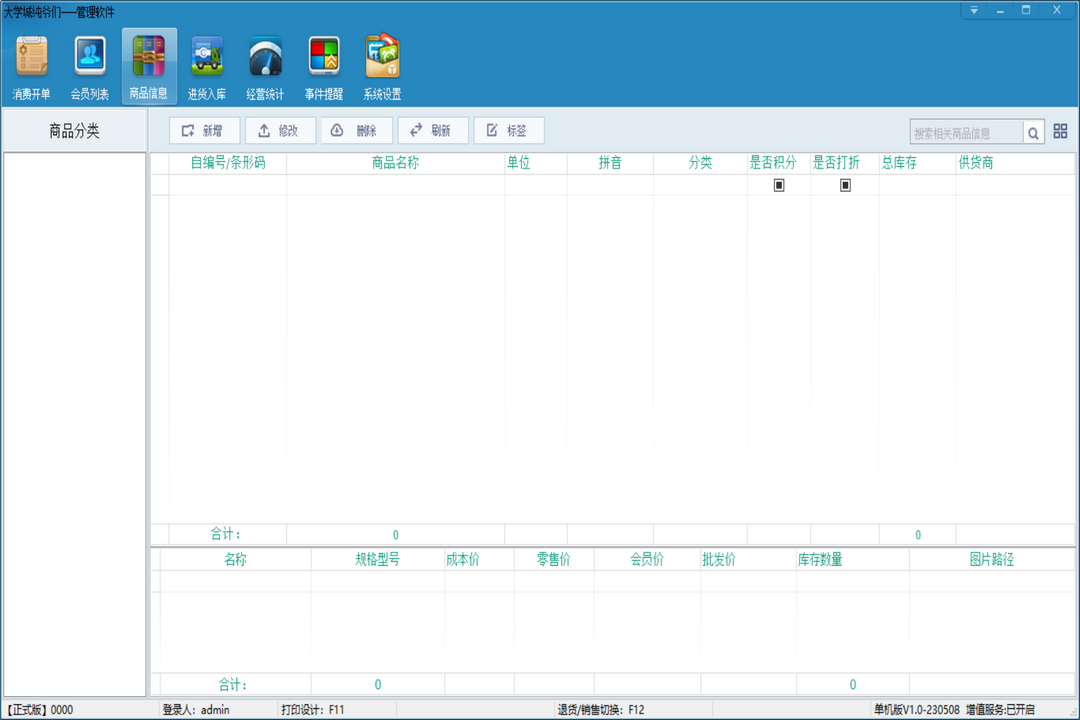Open the 会员列表 member list

tap(90, 66)
